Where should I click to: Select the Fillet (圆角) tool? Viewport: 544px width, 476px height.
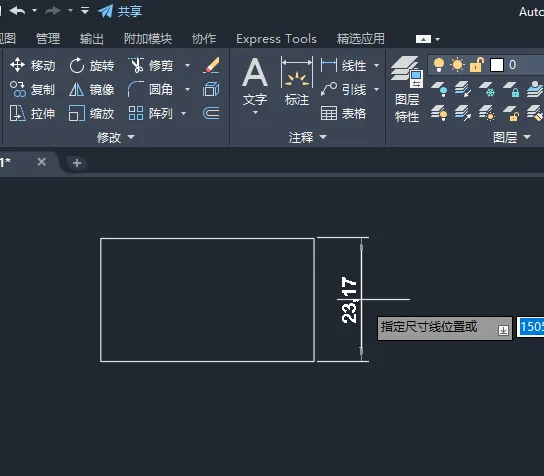(151, 90)
